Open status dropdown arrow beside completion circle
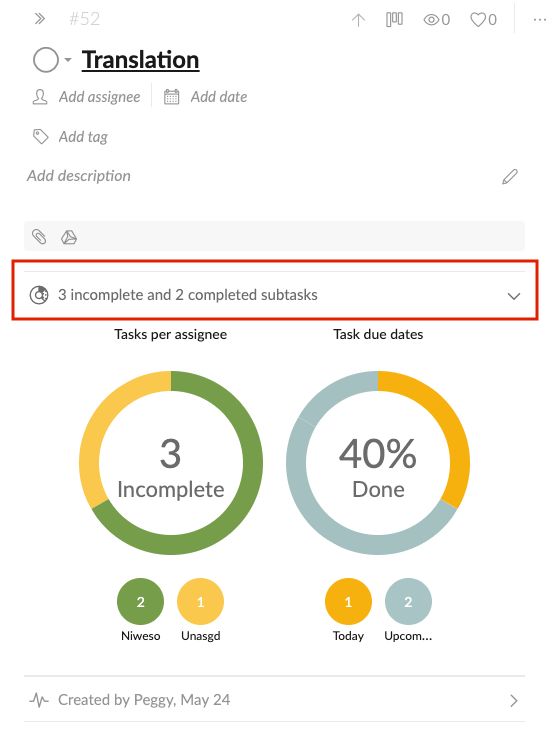 tap(68, 60)
